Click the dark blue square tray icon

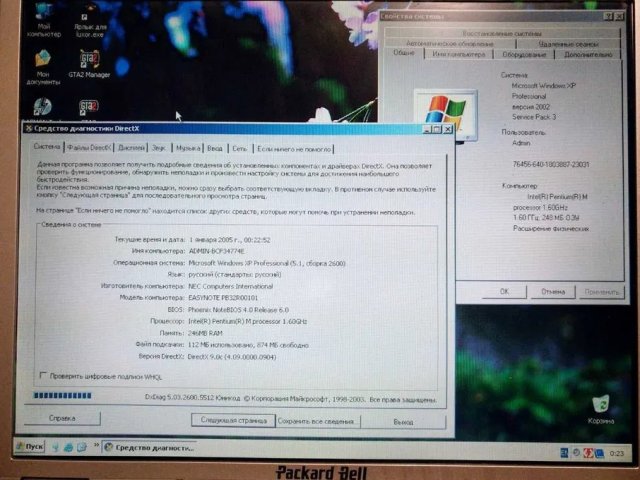click(564, 453)
